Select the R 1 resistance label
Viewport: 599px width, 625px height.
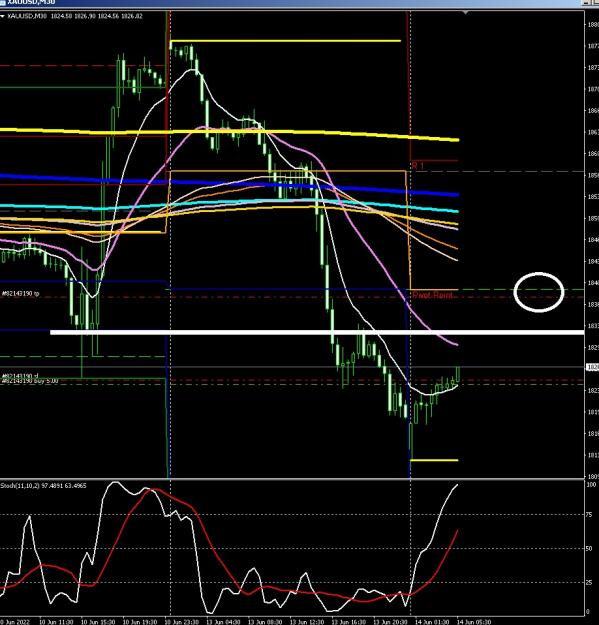418,165
